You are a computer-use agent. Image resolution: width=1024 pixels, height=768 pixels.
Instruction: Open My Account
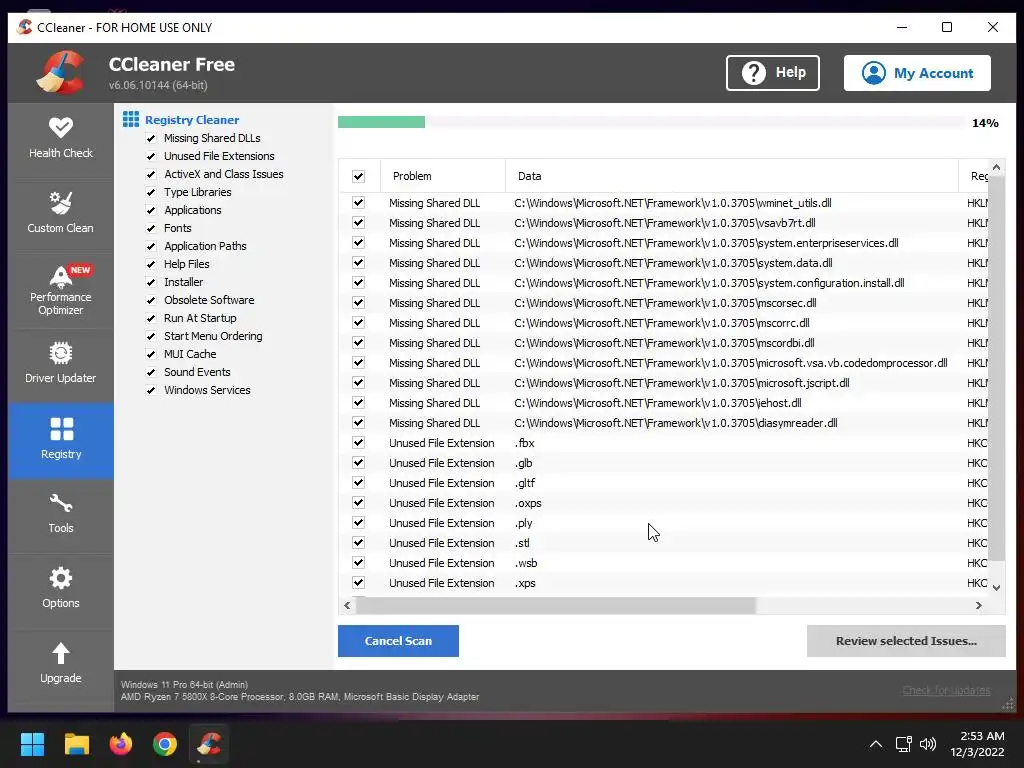[x=917, y=72]
